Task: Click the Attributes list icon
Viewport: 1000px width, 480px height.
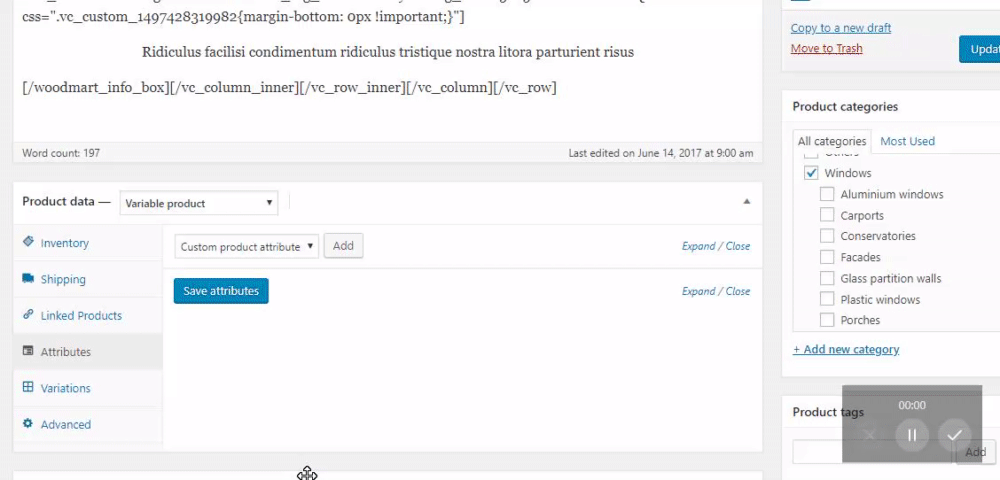Action: (28, 352)
